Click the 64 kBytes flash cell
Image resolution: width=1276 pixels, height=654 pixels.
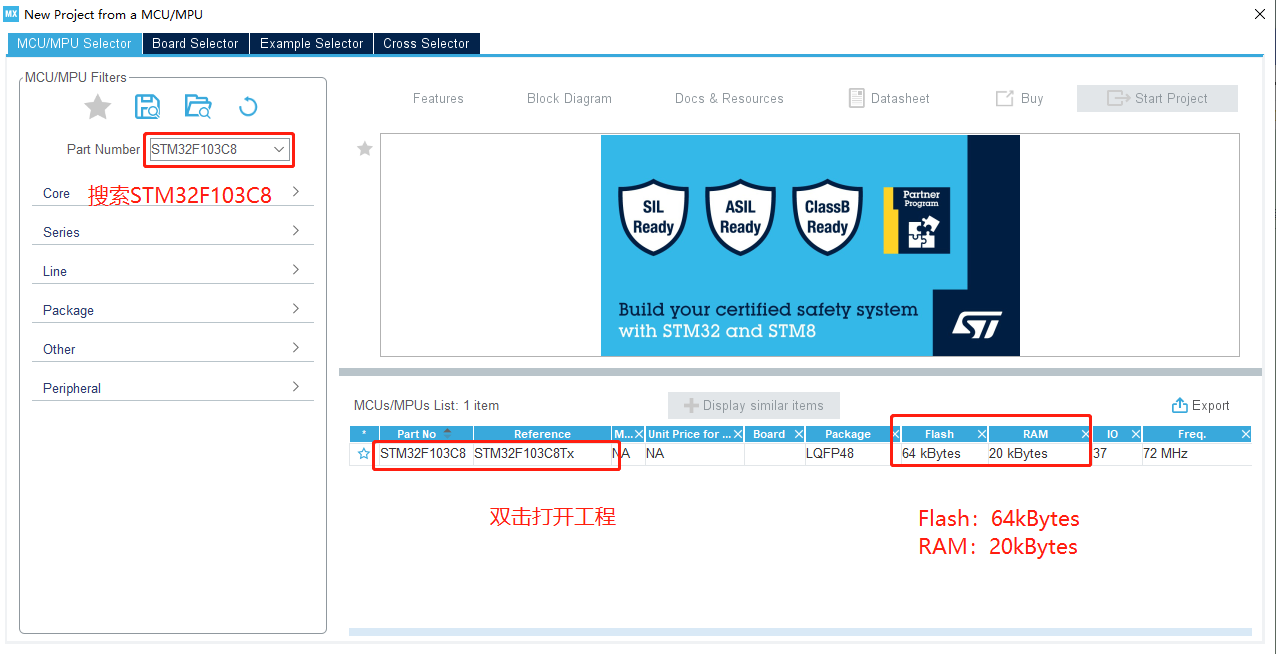coord(944,454)
